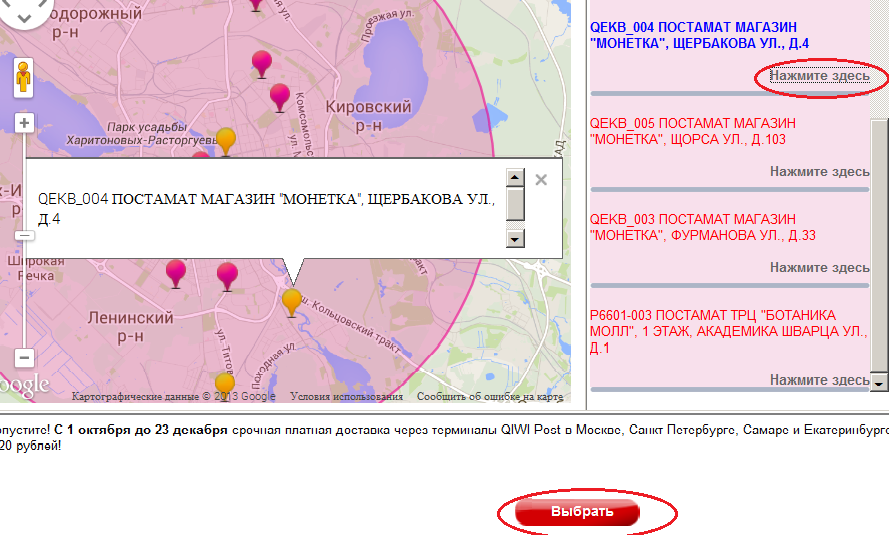Select QEKB_005 Щорса ул. postamat entry

(693, 131)
